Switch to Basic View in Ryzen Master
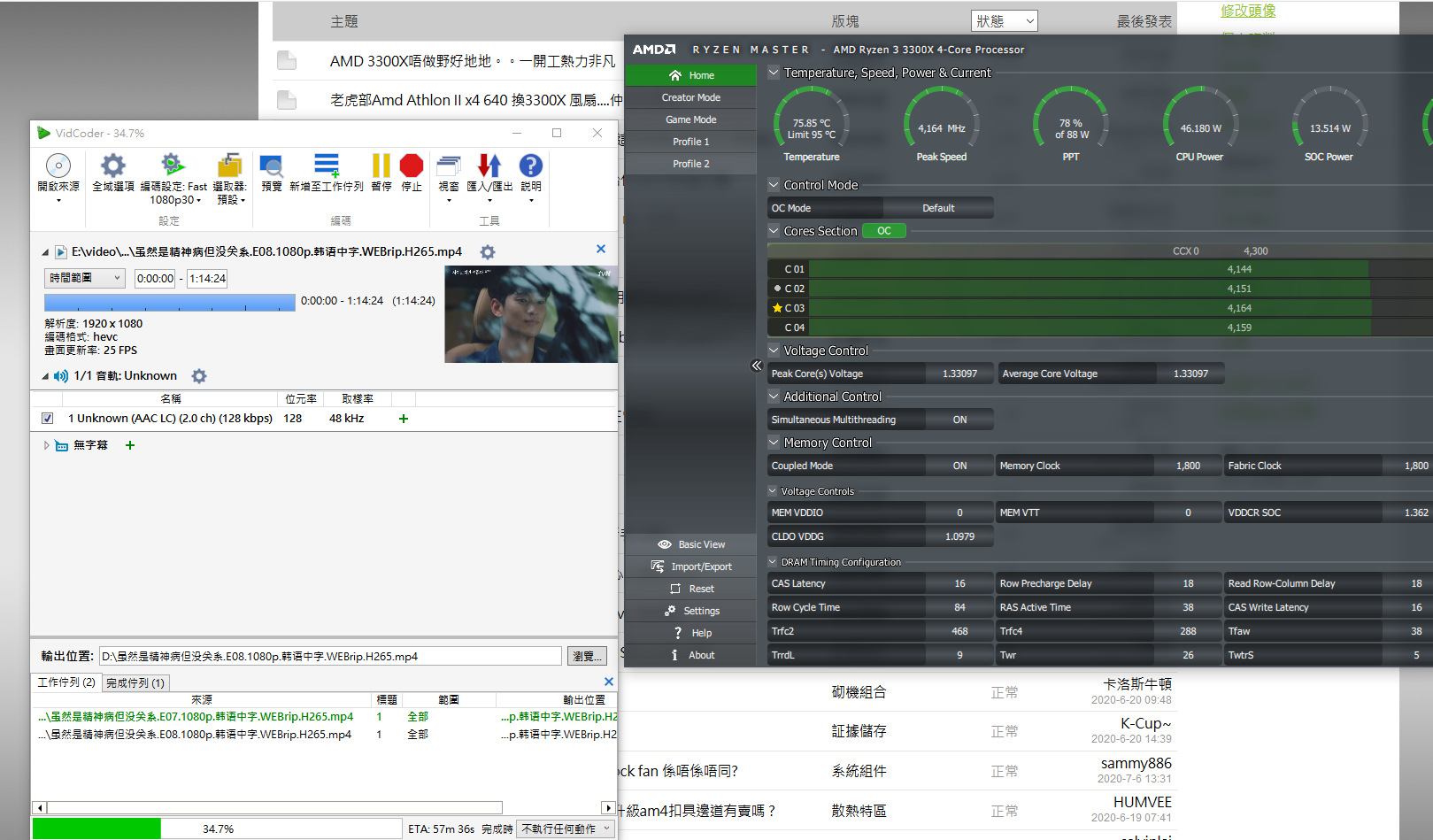Viewport: 1433px width, 840px height. [691, 544]
